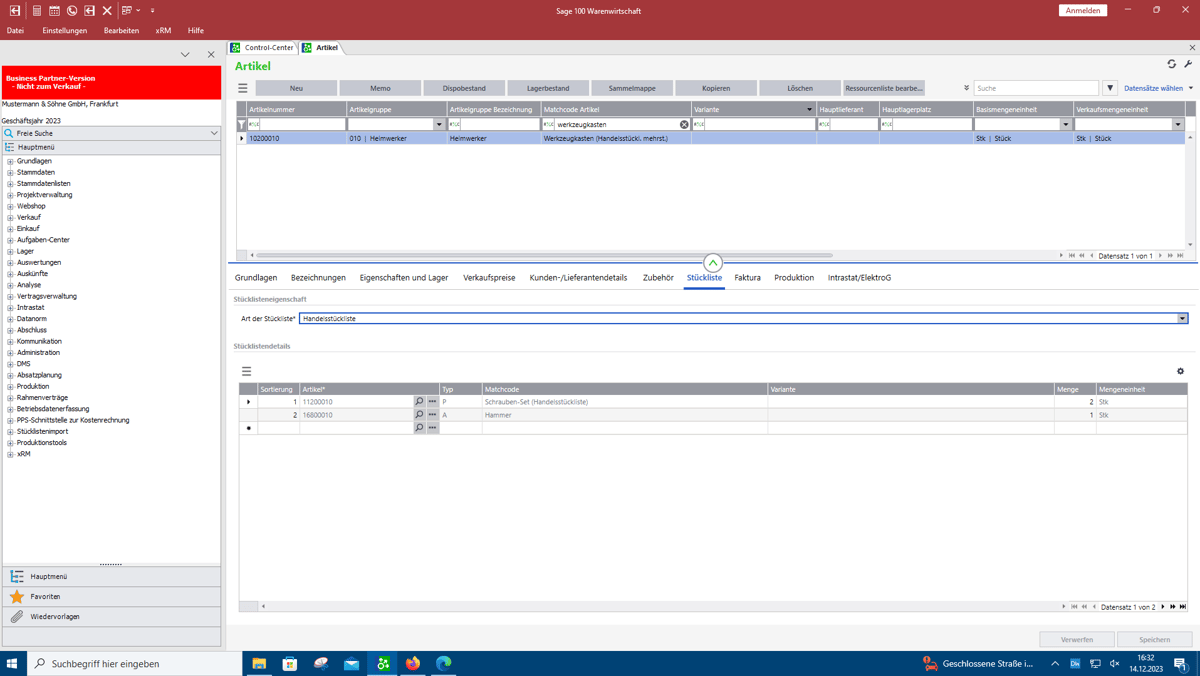1200x676 pixels.
Task: Select the Hammer matchcode cell
Action: [624, 415]
